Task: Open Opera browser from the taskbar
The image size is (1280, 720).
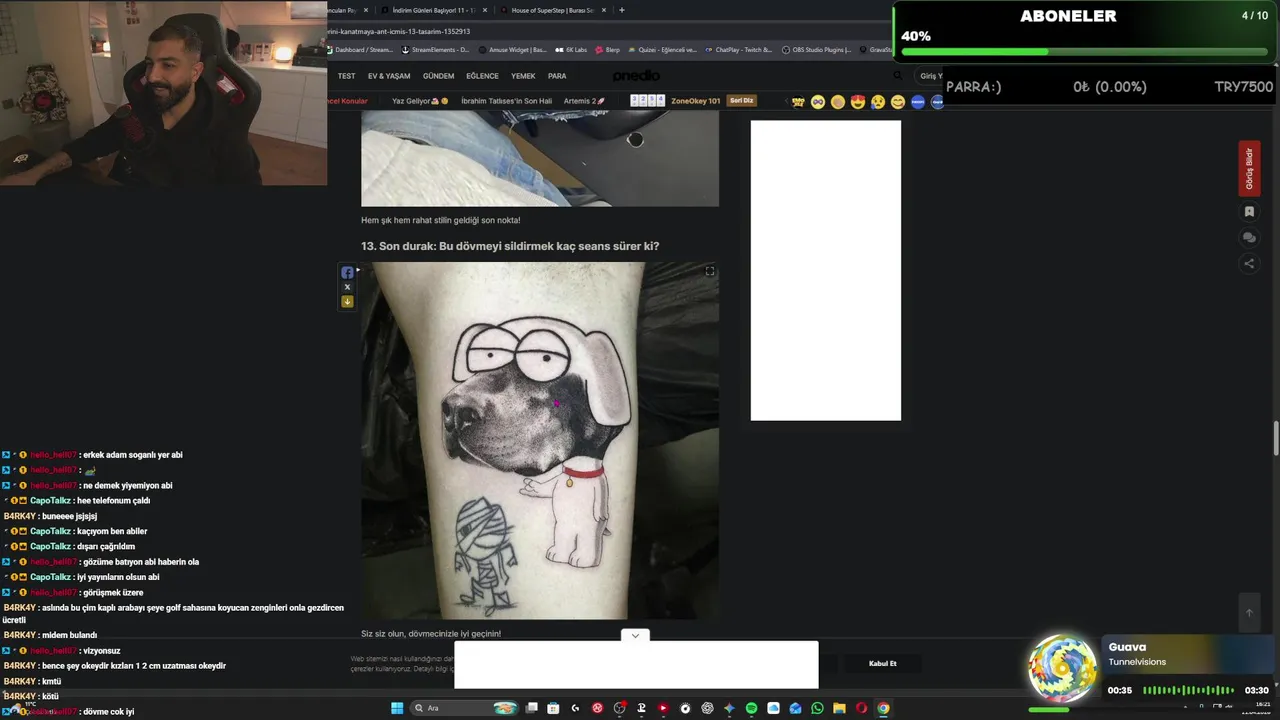Action: 861,708
